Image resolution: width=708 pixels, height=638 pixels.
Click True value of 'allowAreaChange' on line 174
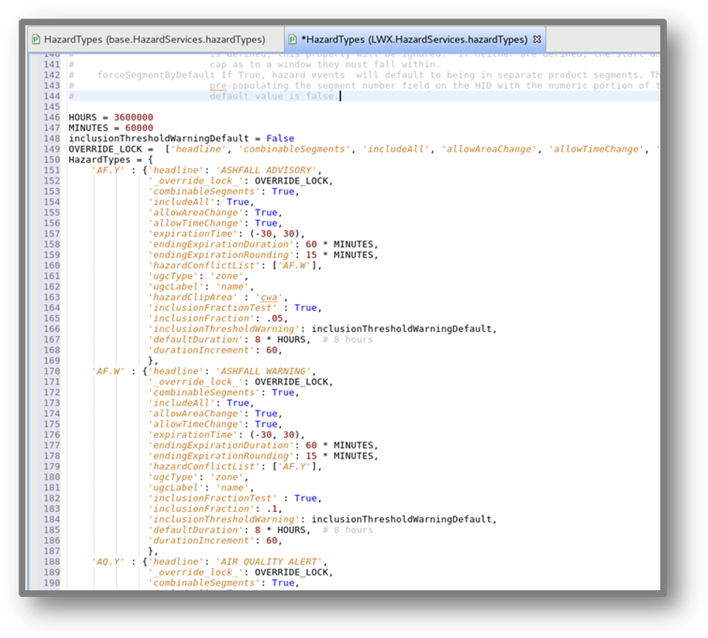pyautogui.click(x=266, y=414)
